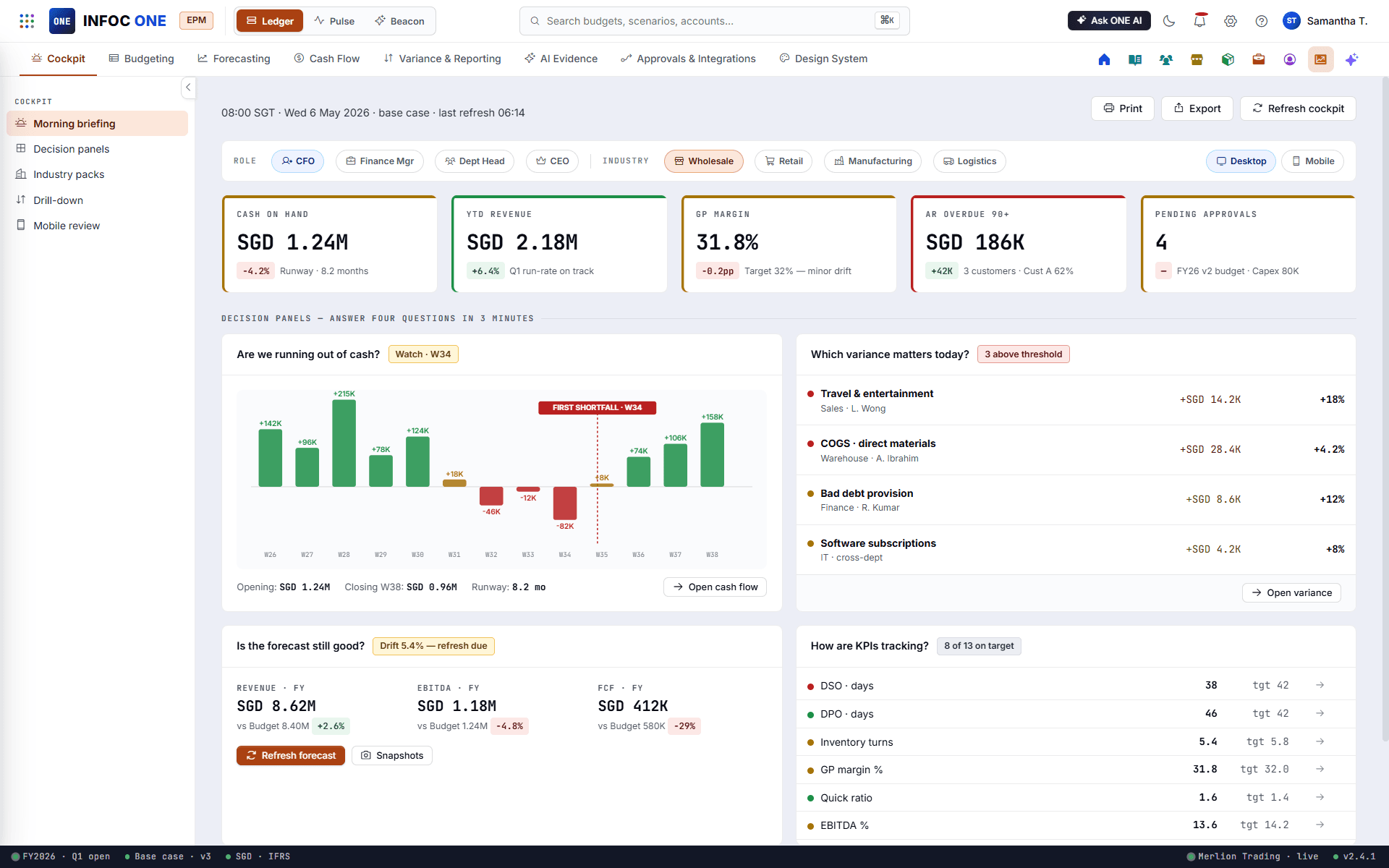Viewport: 1389px width, 868px height.
Task: Select the Wholesale industry chip
Action: point(703,161)
